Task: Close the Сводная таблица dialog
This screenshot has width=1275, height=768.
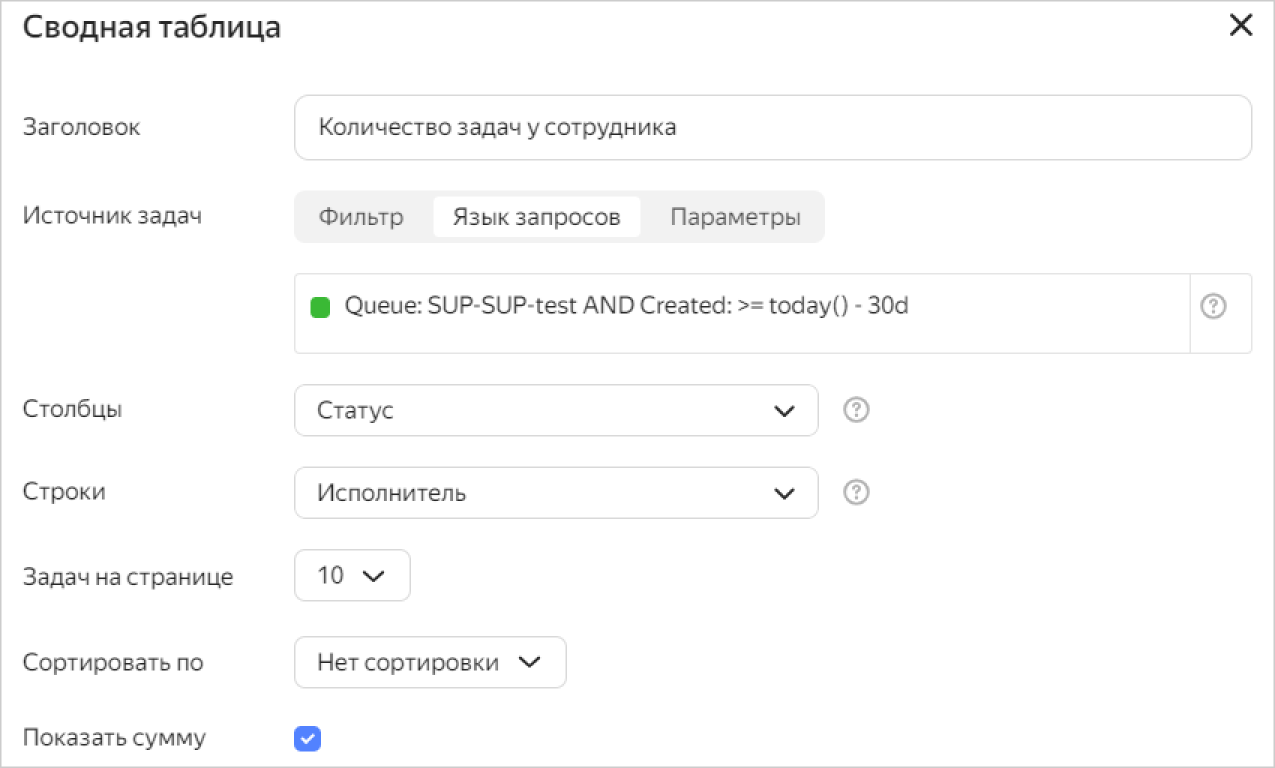Action: [x=1240, y=27]
